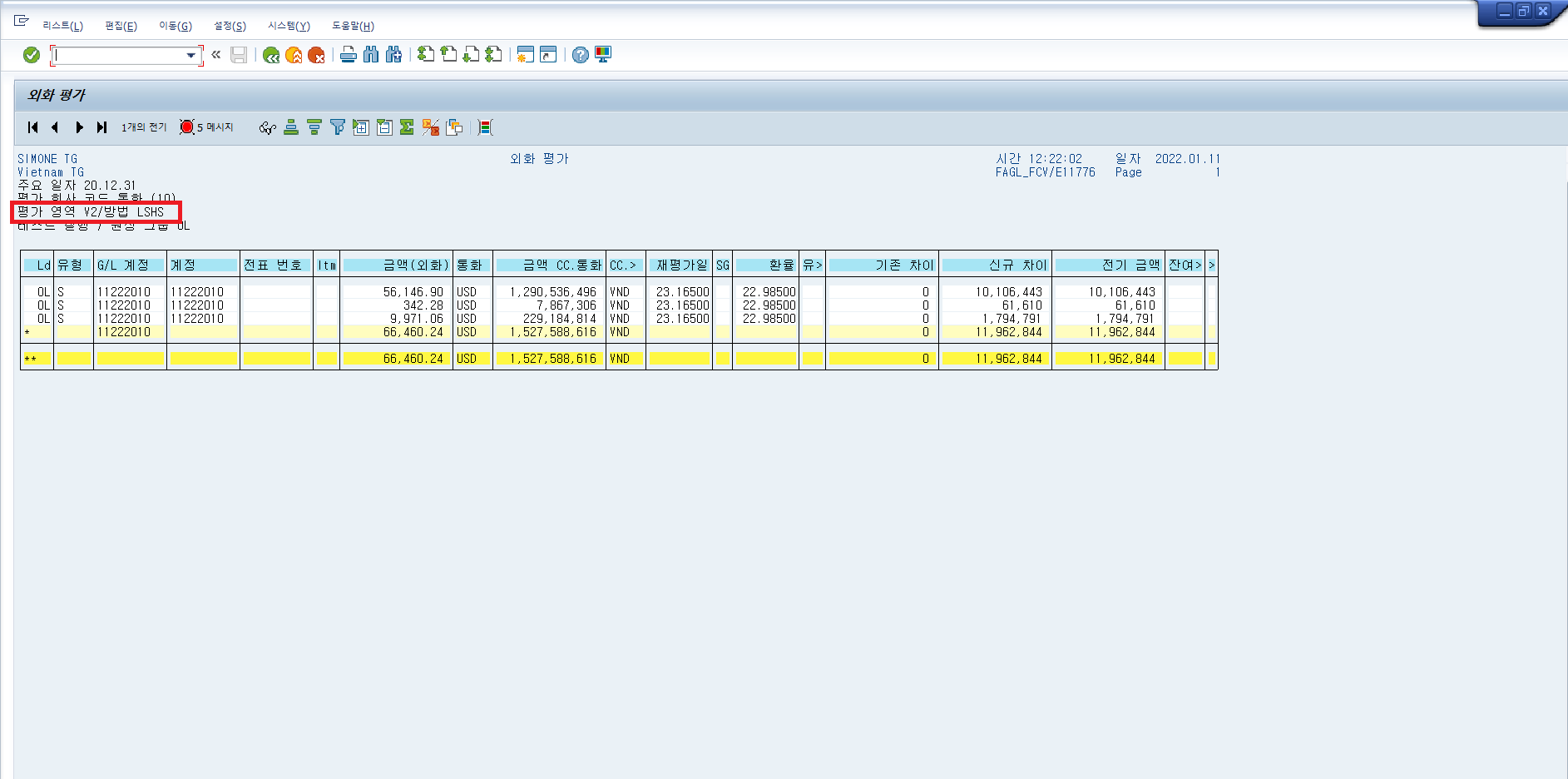
Task: Select the 재평가일 column header
Action: click(679, 265)
